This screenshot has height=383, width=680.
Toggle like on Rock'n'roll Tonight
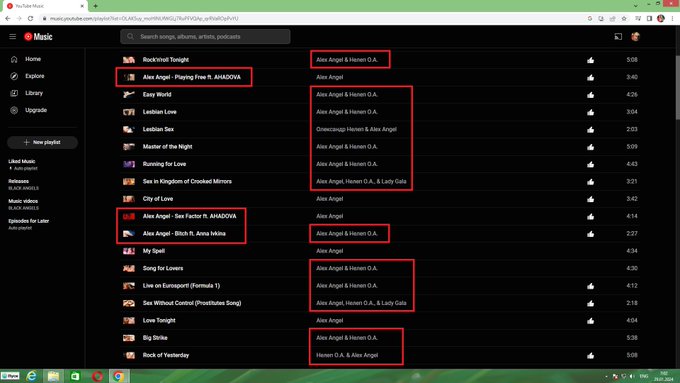click(x=590, y=60)
